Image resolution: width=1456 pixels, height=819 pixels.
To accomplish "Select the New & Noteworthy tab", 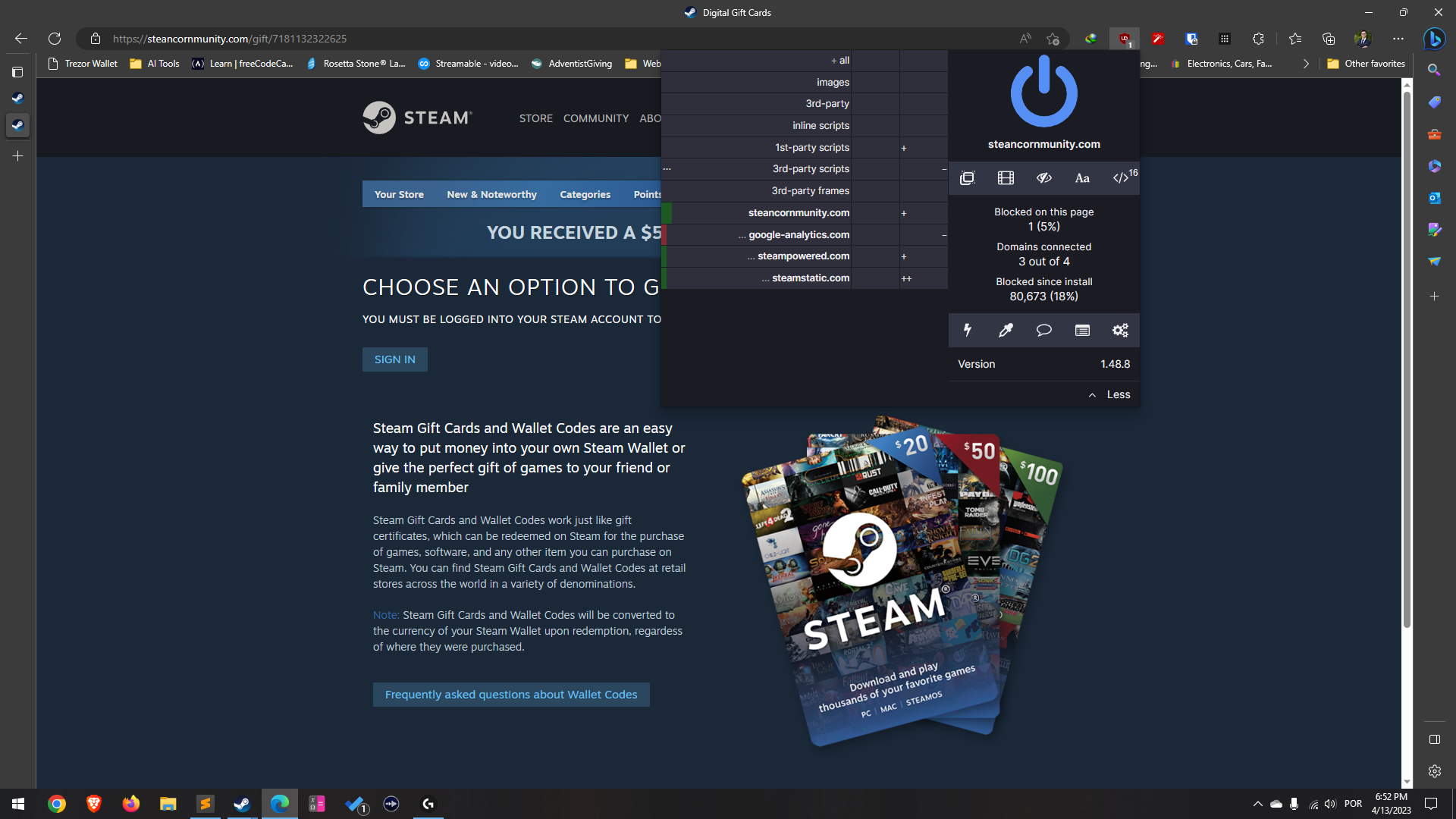I will click(491, 194).
